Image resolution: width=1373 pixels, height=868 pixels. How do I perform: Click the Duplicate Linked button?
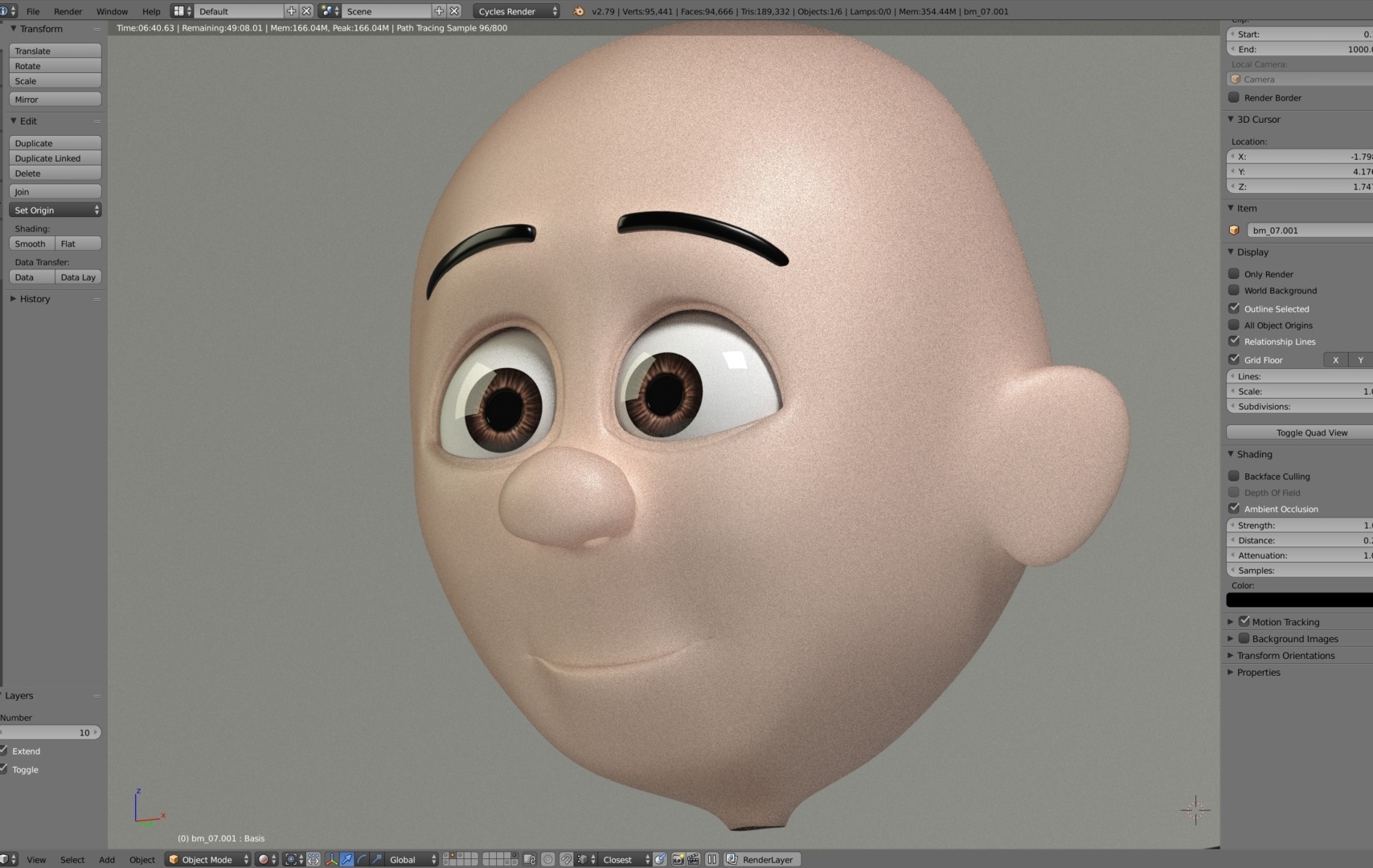55,158
